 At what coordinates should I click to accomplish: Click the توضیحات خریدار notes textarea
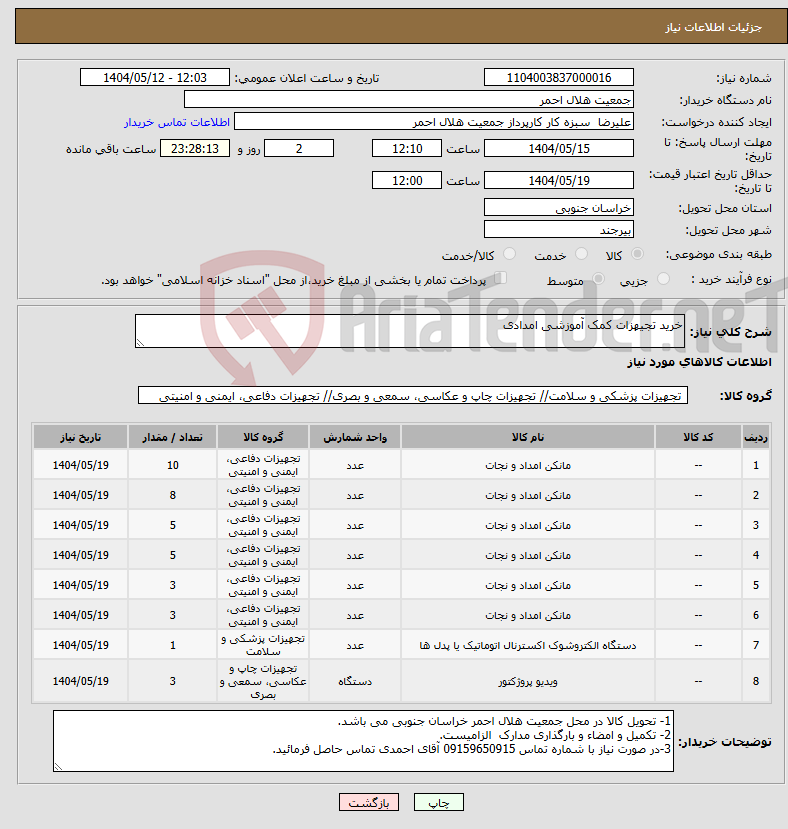click(x=363, y=741)
